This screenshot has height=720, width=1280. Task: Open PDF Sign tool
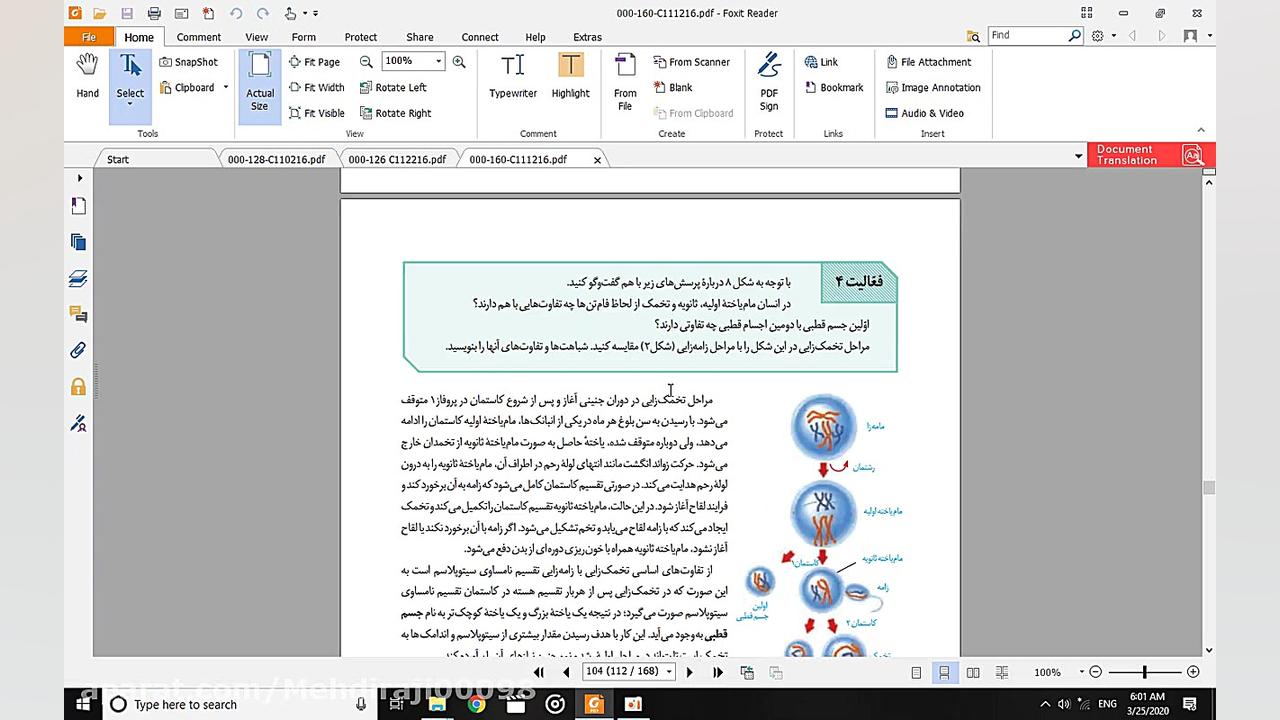[769, 82]
